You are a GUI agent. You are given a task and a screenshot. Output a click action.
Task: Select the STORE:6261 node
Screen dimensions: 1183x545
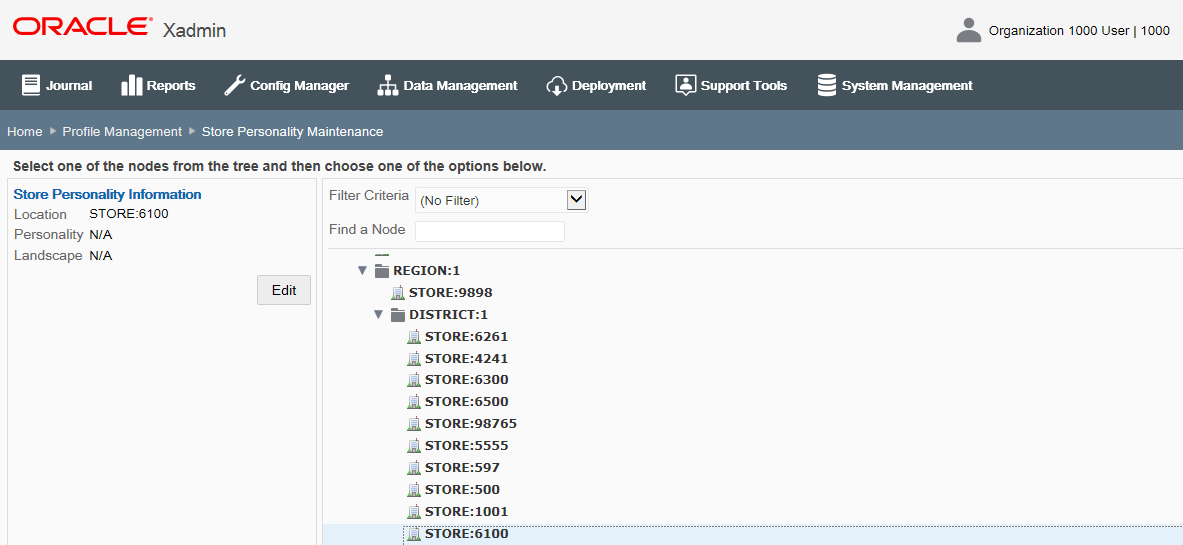[466, 336]
